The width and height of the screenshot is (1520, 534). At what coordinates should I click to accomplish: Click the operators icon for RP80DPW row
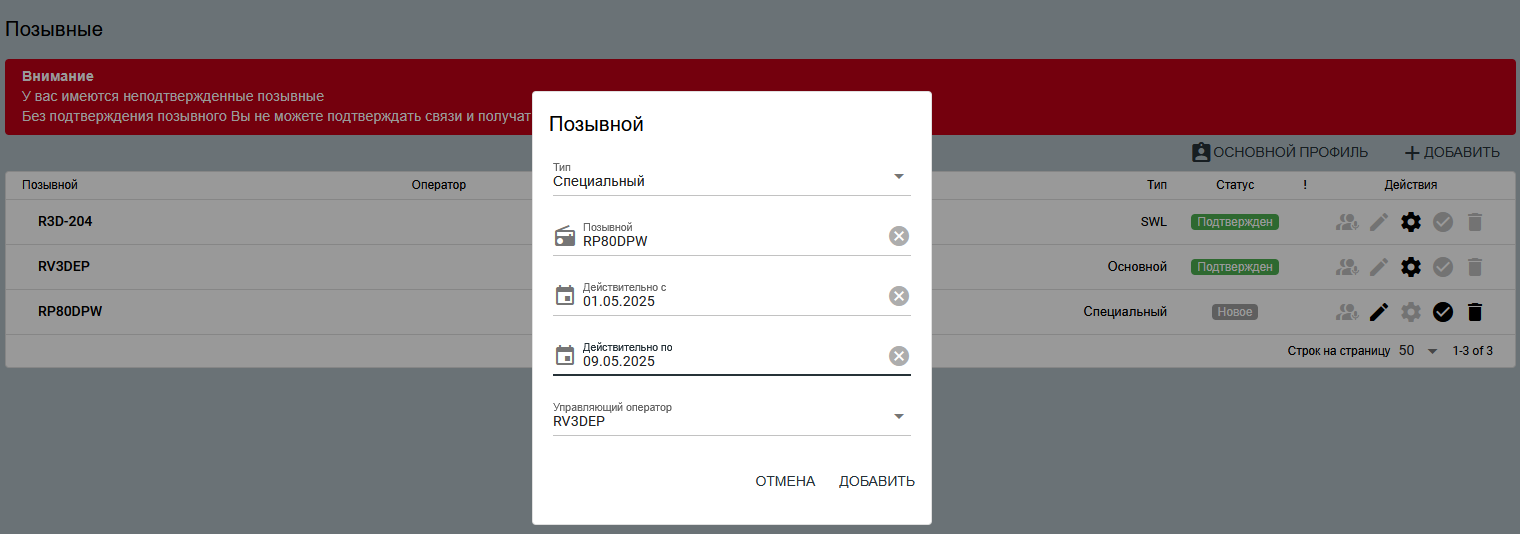[x=1347, y=312]
